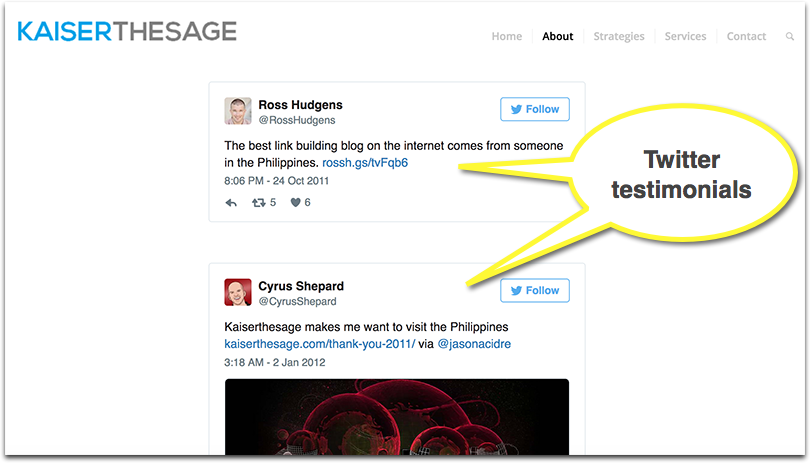810x463 pixels.
Task: Open the Strategies menu item
Action: coord(619,36)
